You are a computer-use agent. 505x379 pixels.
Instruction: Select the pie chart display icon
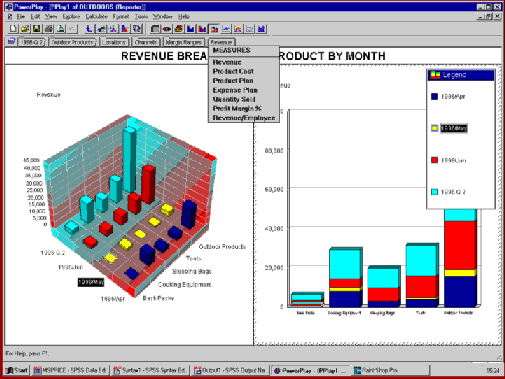[167, 29]
